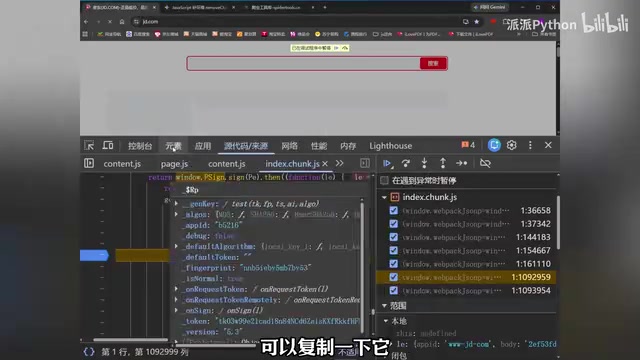Open the 性能 performance tab
640x360 pixels.
tap(319, 146)
